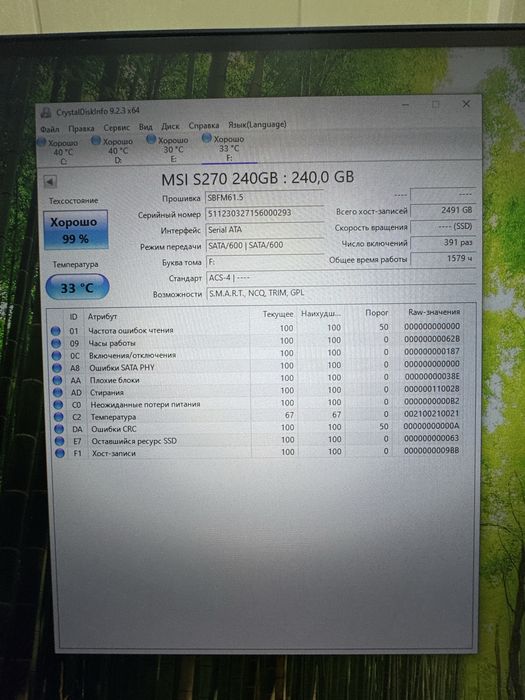525x700 pixels.
Task: Select the Включения/отключения attribute text
Action: [x=133, y=355]
